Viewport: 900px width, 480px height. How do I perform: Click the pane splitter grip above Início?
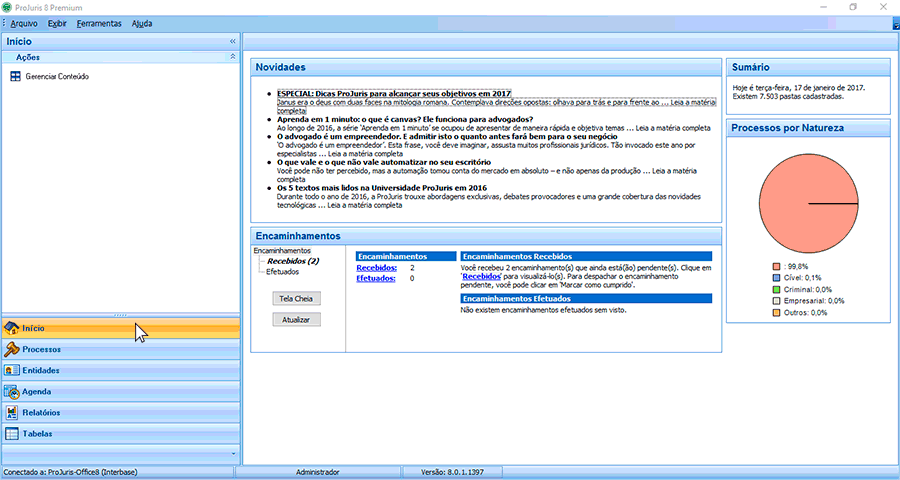pos(121,315)
